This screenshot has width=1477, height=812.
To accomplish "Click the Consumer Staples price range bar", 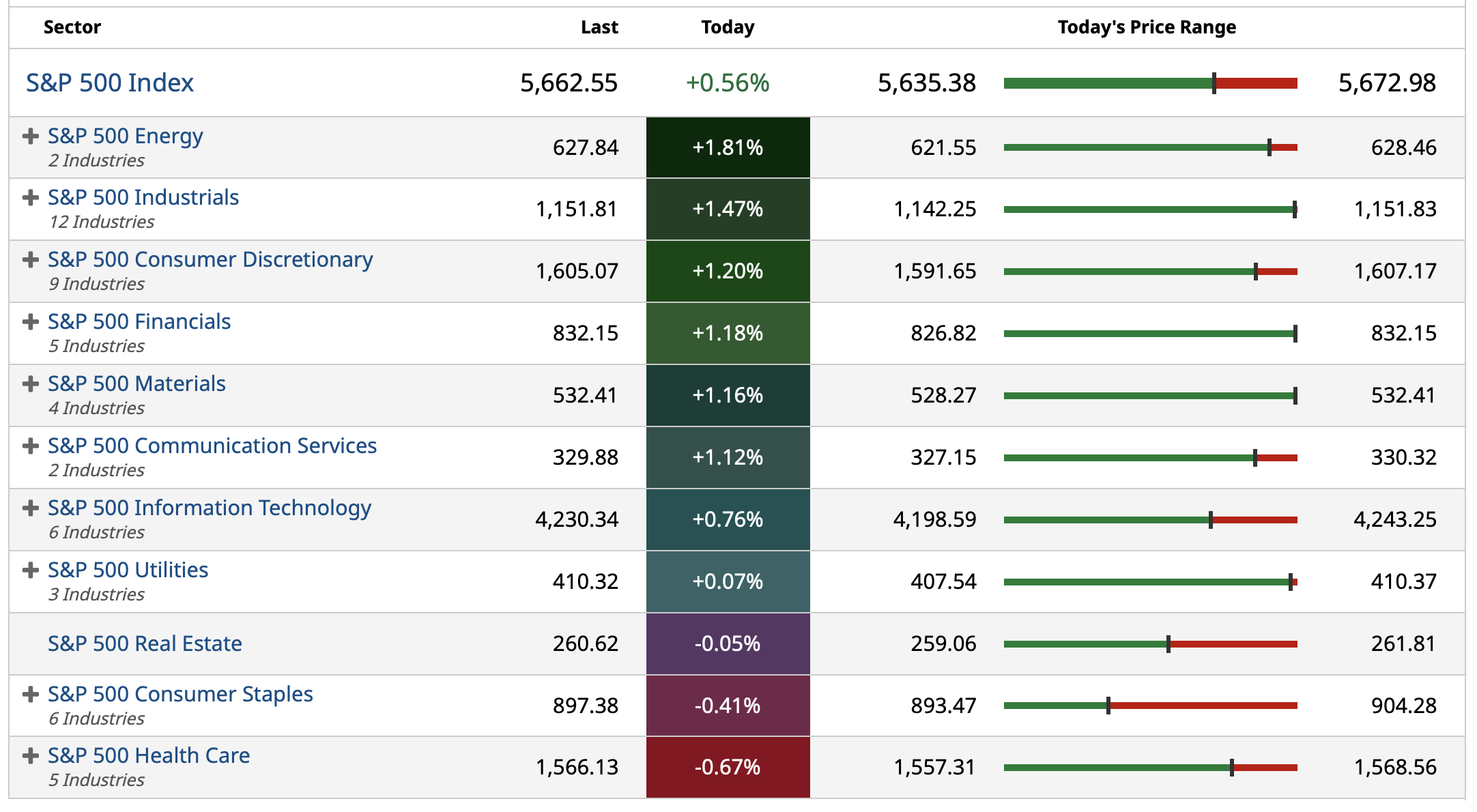I will (1150, 706).
